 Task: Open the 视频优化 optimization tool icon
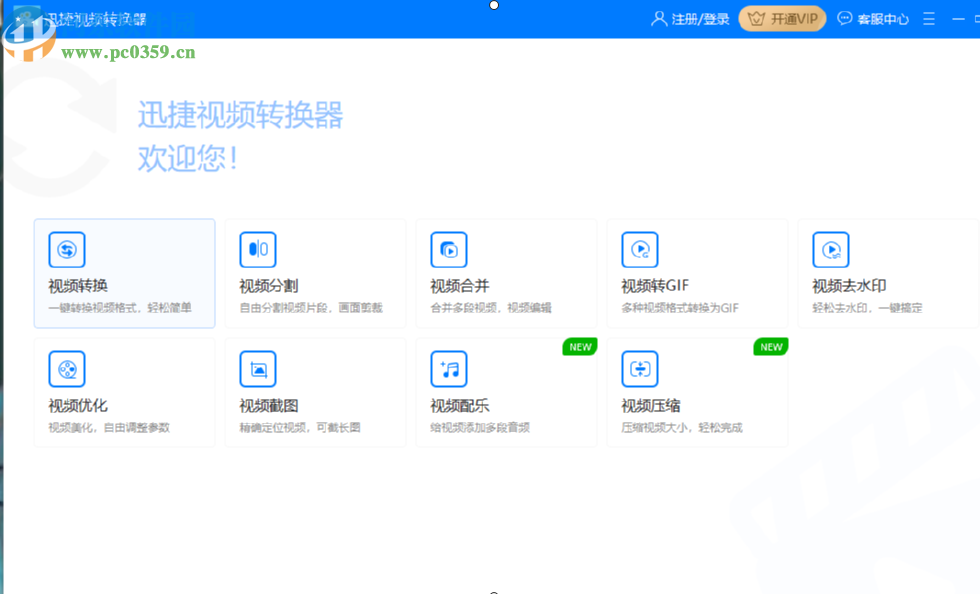[x=66, y=369]
